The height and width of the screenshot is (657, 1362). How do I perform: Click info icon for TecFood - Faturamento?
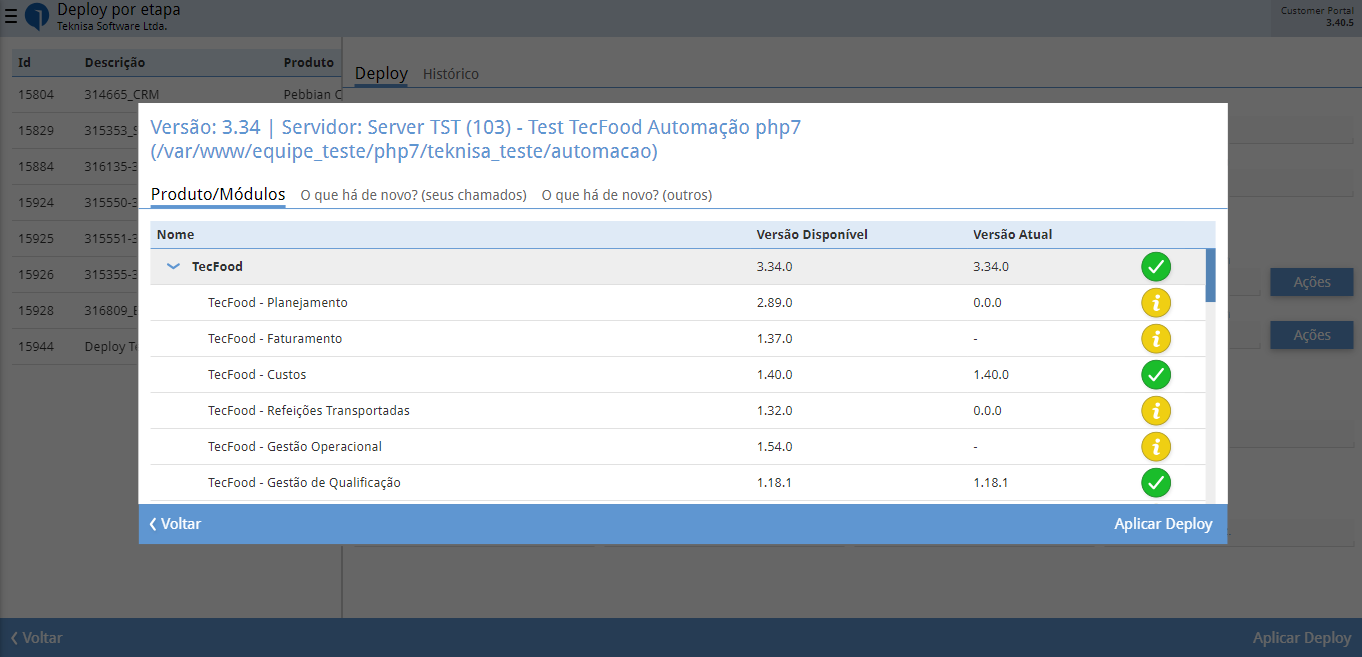(x=1156, y=339)
